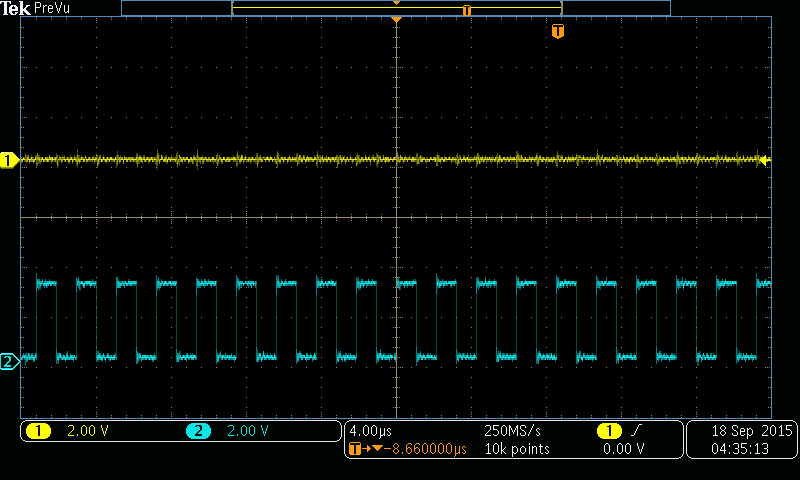Click the 10k points record length readout
This screenshot has width=800, height=480.
(517, 449)
